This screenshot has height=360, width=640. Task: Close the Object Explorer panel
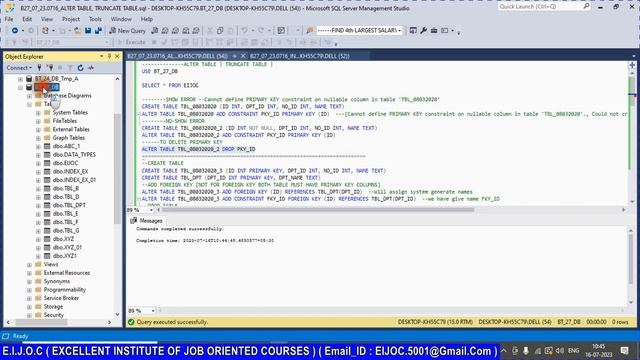[117, 56]
